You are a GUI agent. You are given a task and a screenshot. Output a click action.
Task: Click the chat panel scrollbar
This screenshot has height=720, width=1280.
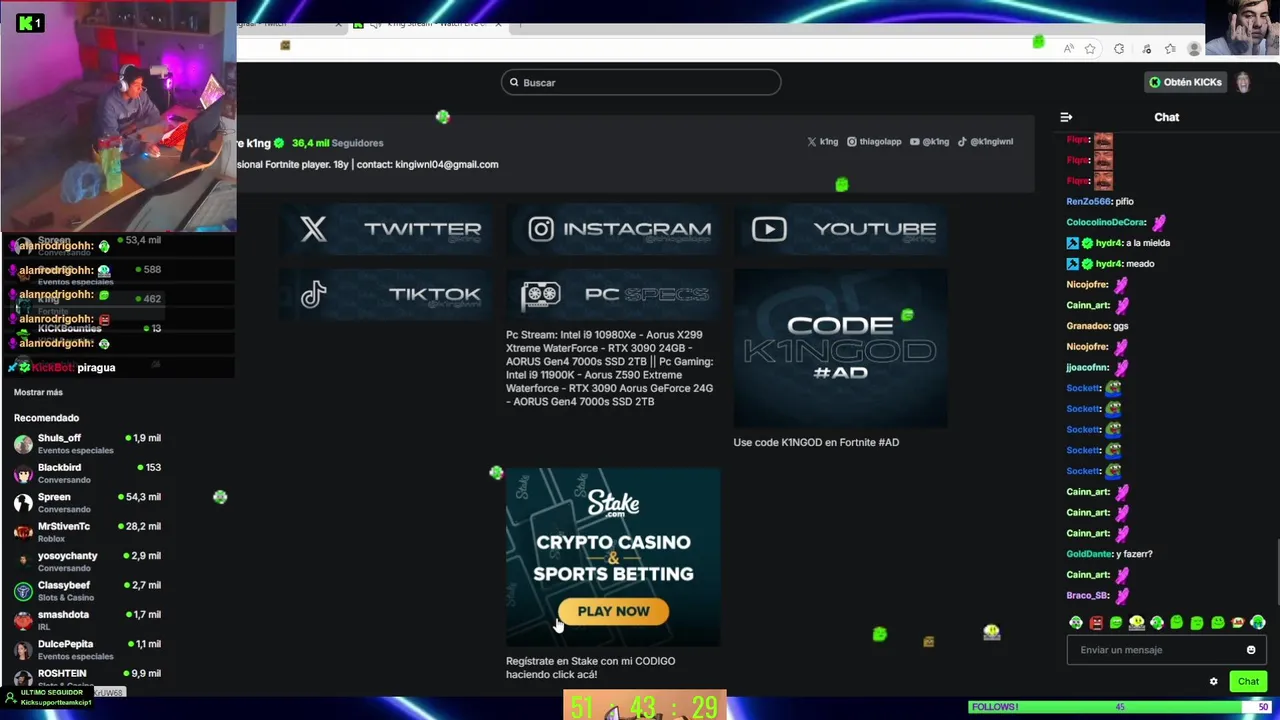[1276, 570]
